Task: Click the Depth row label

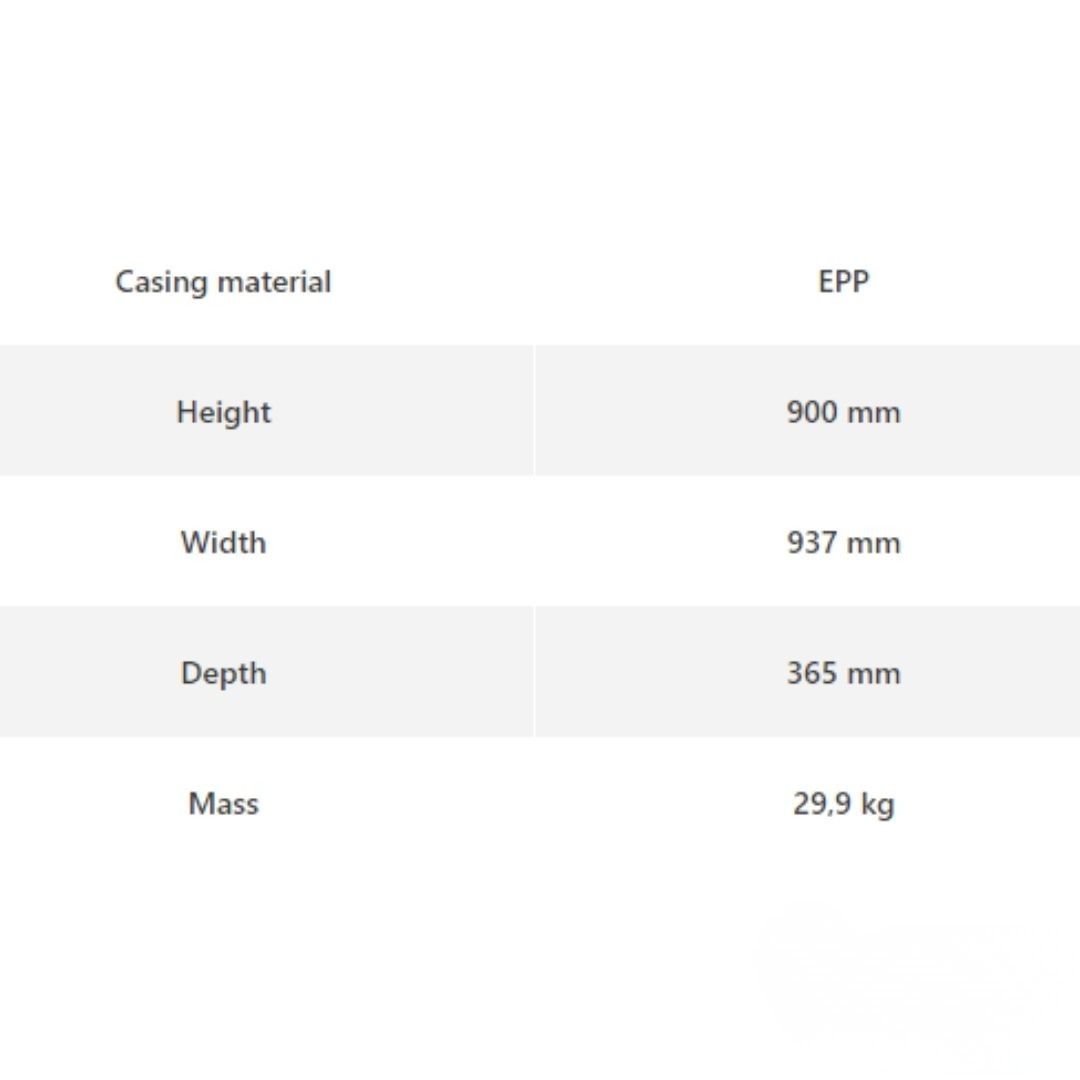Action: coord(223,673)
